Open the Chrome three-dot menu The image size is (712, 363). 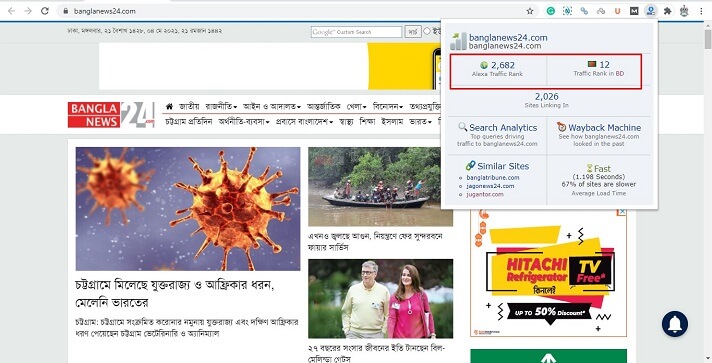pyautogui.click(x=701, y=11)
